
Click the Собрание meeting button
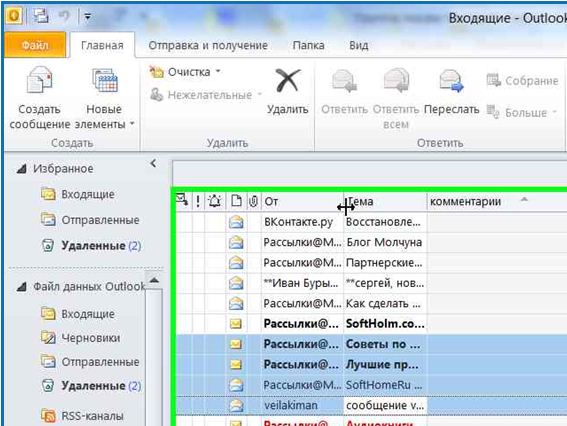[523, 80]
